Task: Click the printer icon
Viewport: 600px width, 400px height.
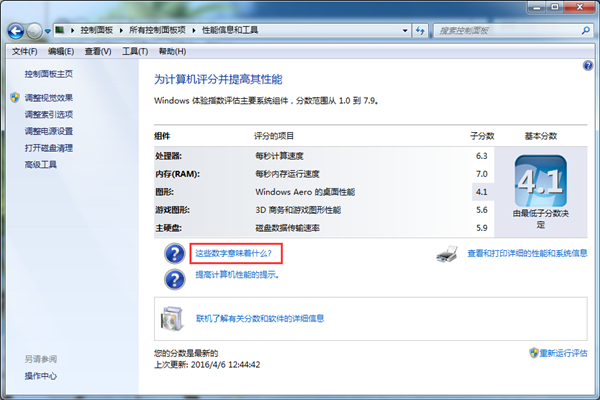Action: coord(447,254)
